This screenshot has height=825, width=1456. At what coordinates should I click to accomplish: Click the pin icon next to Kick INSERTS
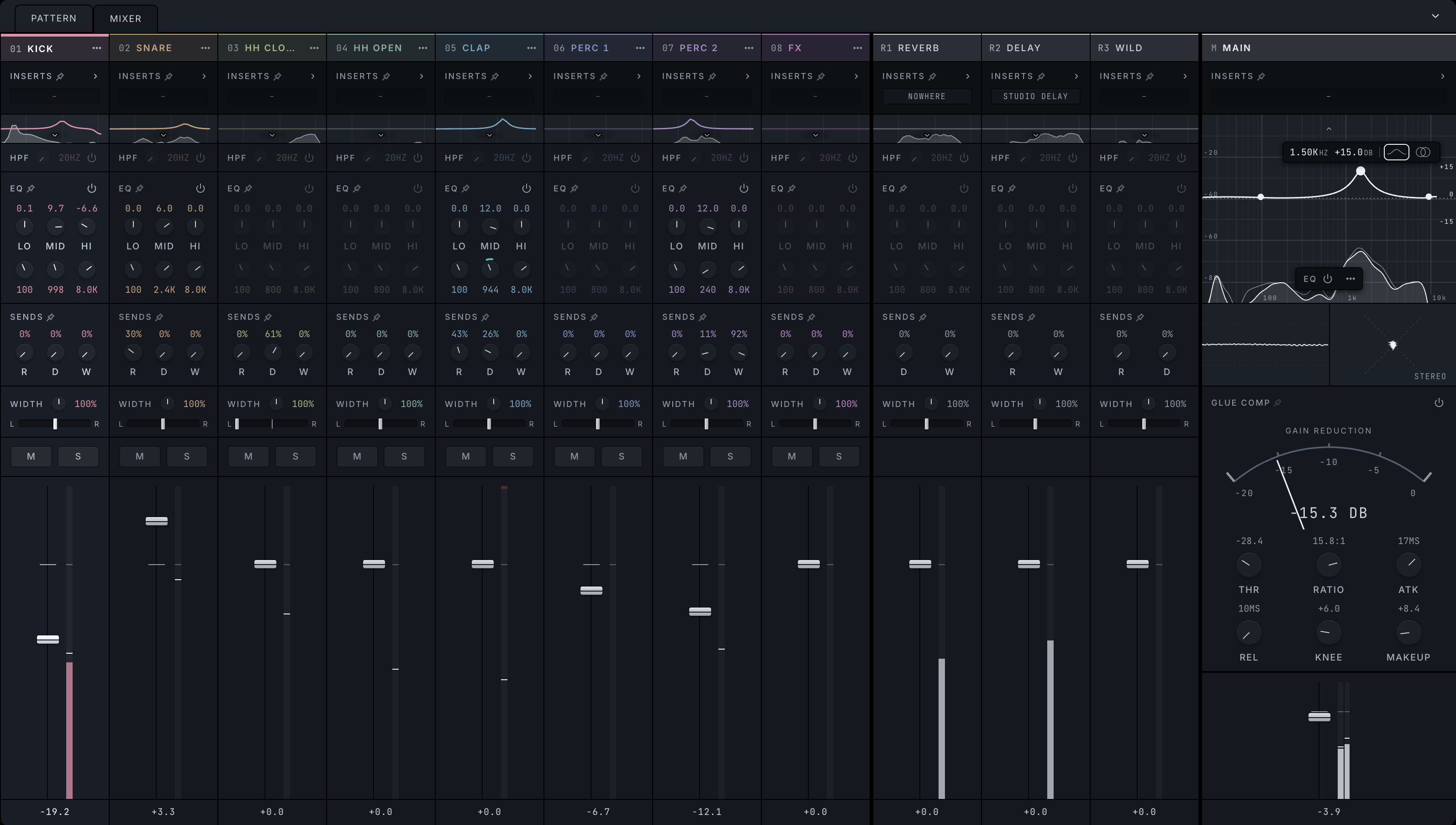[x=60, y=76]
